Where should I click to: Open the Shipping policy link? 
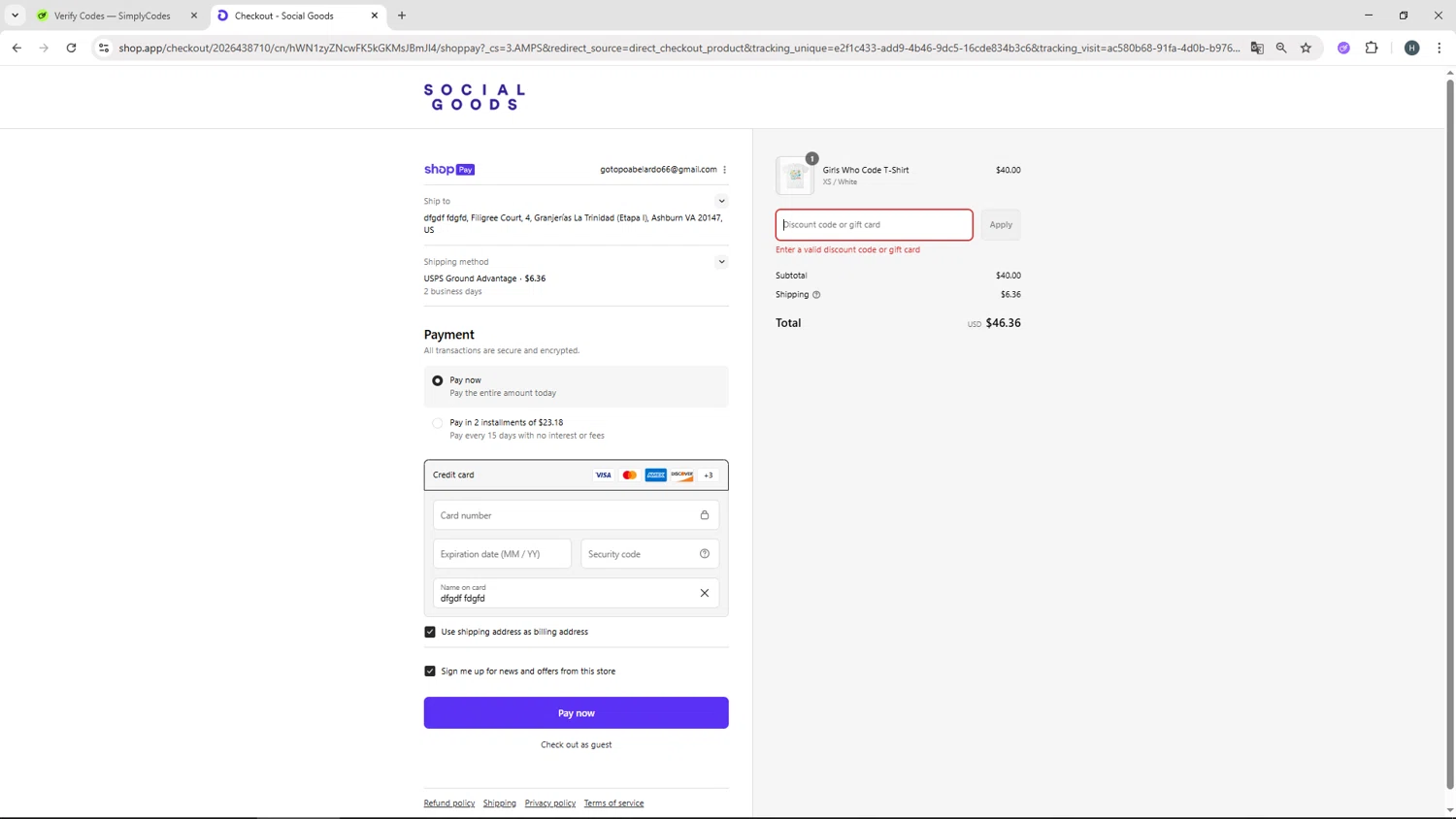[x=500, y=803]
